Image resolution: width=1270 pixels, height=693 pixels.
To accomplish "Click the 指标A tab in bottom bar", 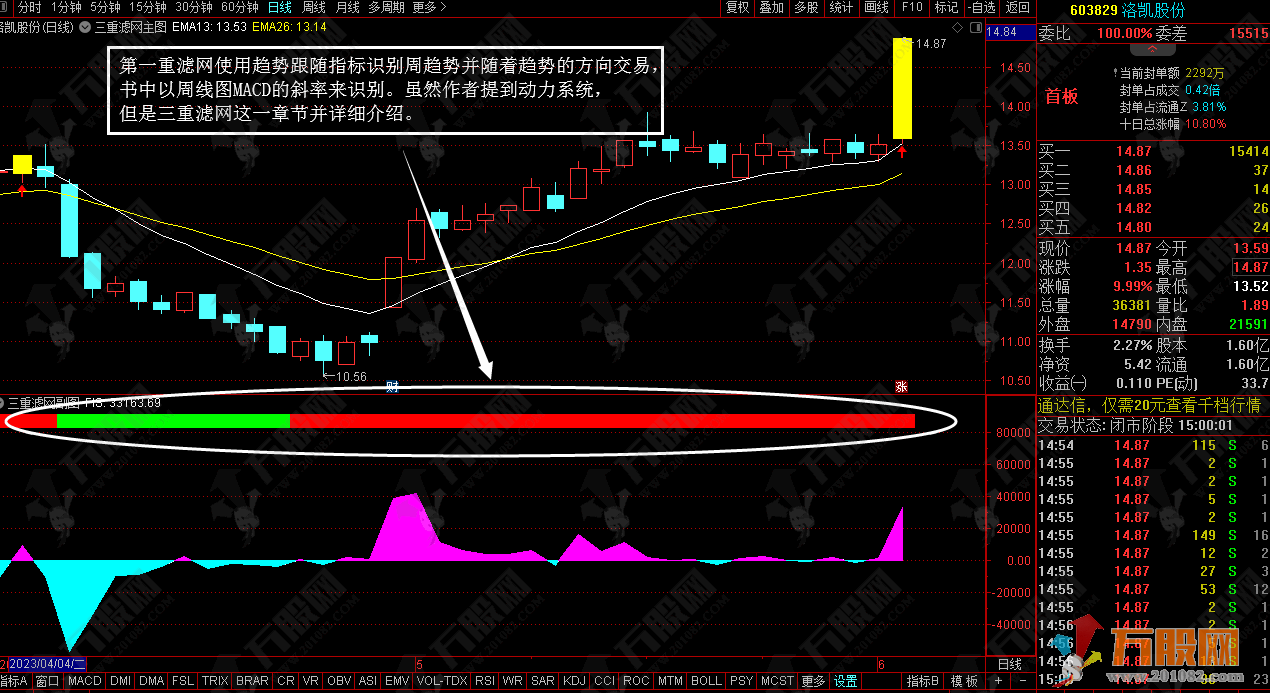I will 15,681.
